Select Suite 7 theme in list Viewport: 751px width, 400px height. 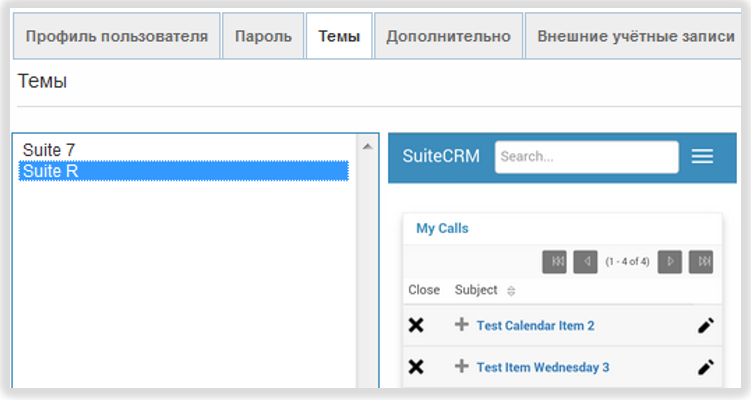coord(50,150)
